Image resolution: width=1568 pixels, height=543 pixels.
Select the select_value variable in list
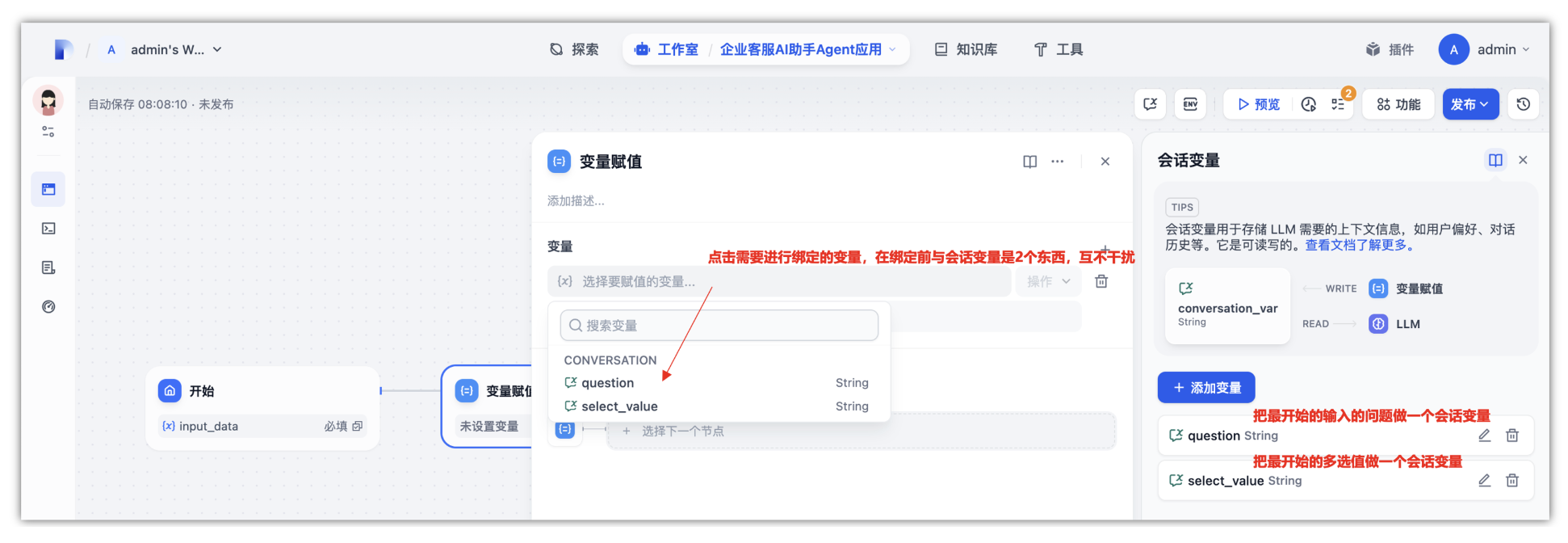719,406
